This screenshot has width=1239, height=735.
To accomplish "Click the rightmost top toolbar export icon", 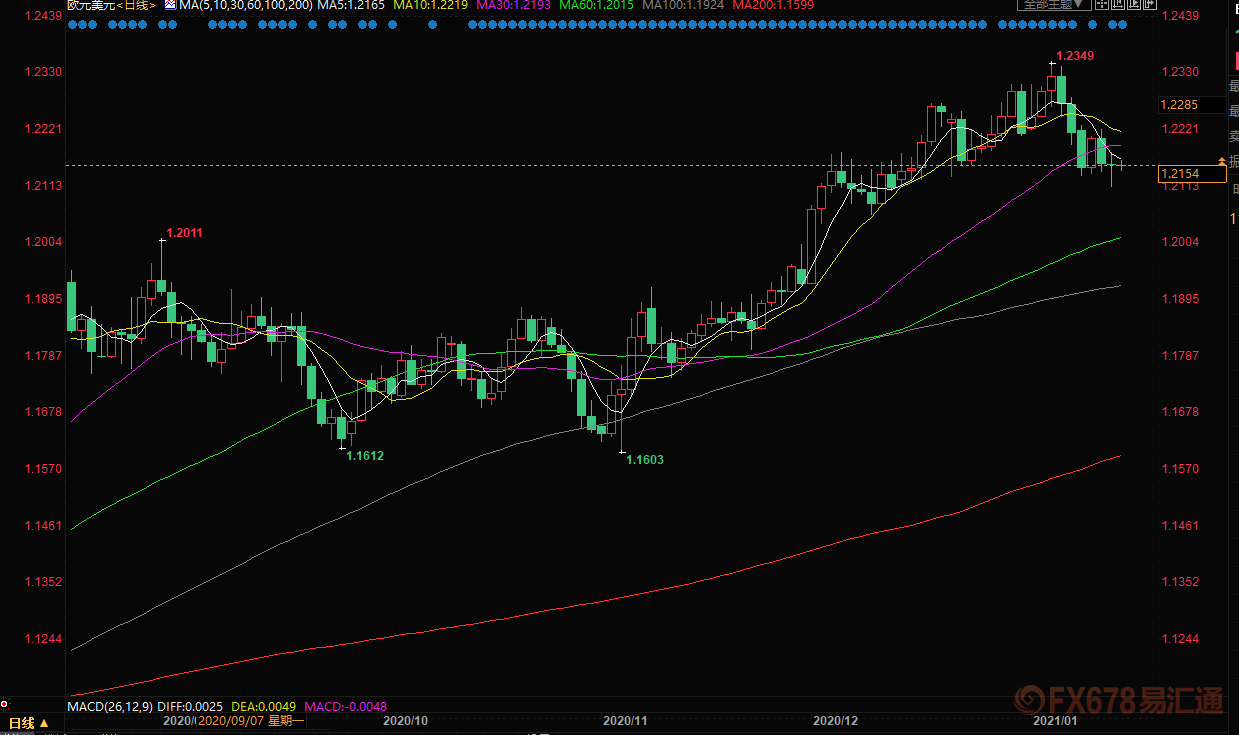I will click(1150, 4).
